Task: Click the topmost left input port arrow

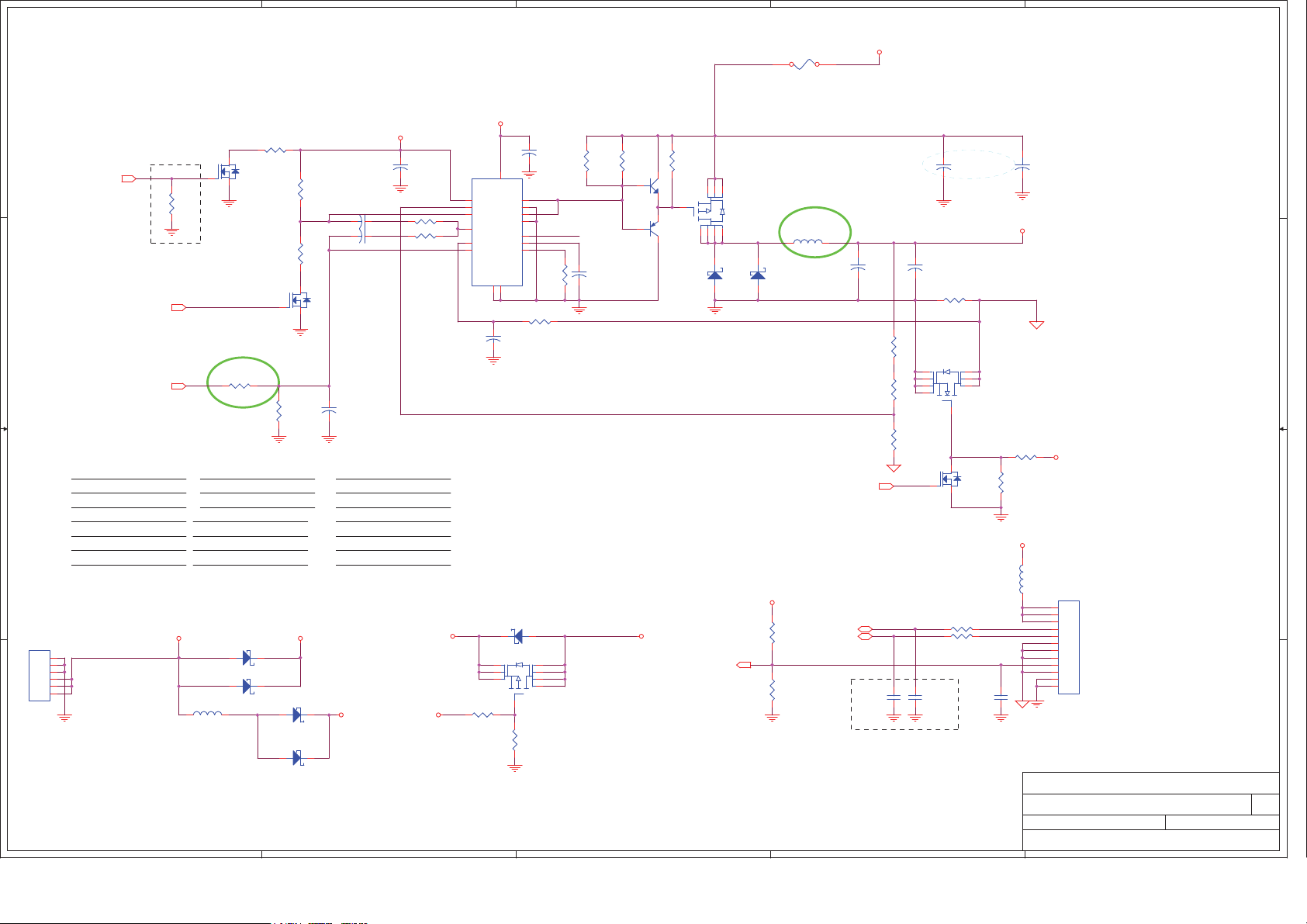Action: [129, 178]
